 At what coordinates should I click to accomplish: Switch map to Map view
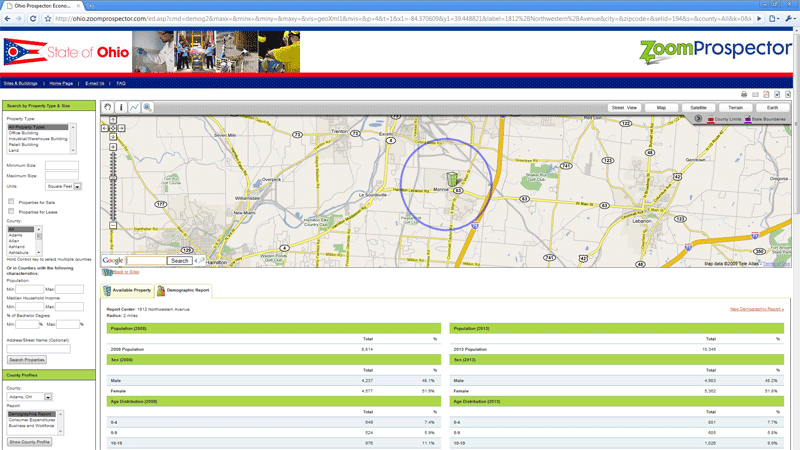pos(661,108)
